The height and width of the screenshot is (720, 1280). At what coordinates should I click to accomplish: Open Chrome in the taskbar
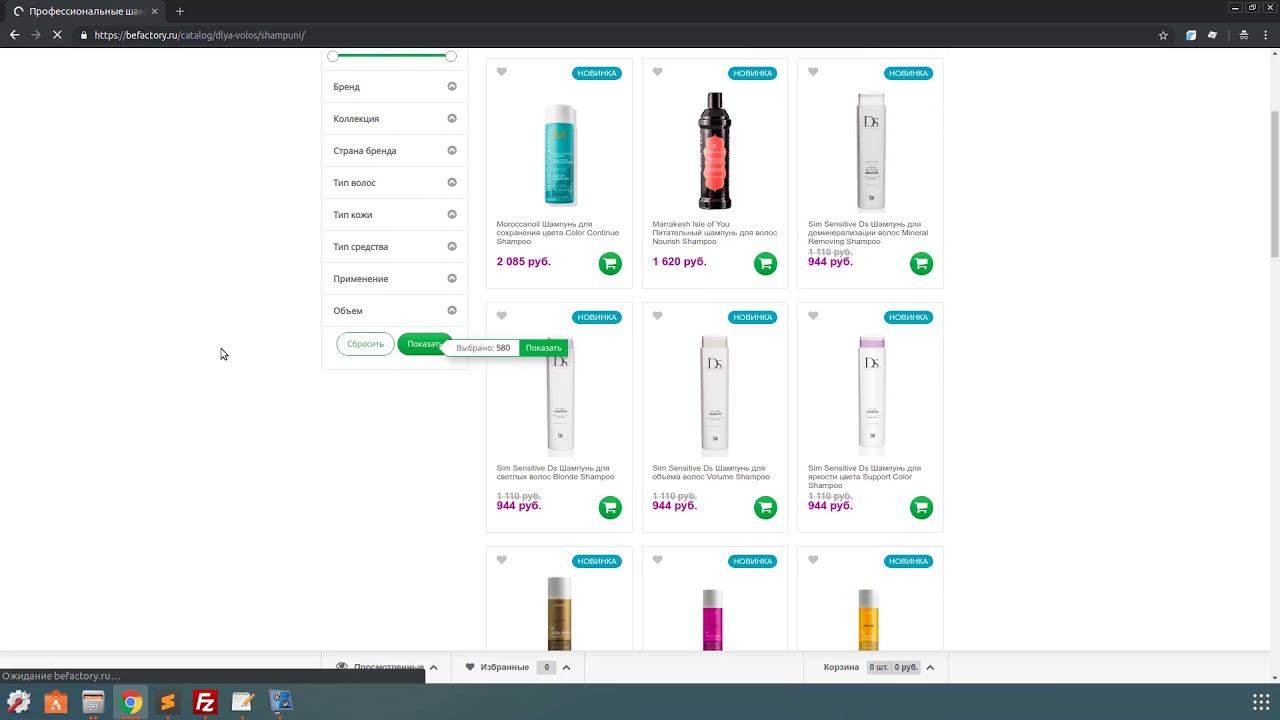[x=131, y=702]
